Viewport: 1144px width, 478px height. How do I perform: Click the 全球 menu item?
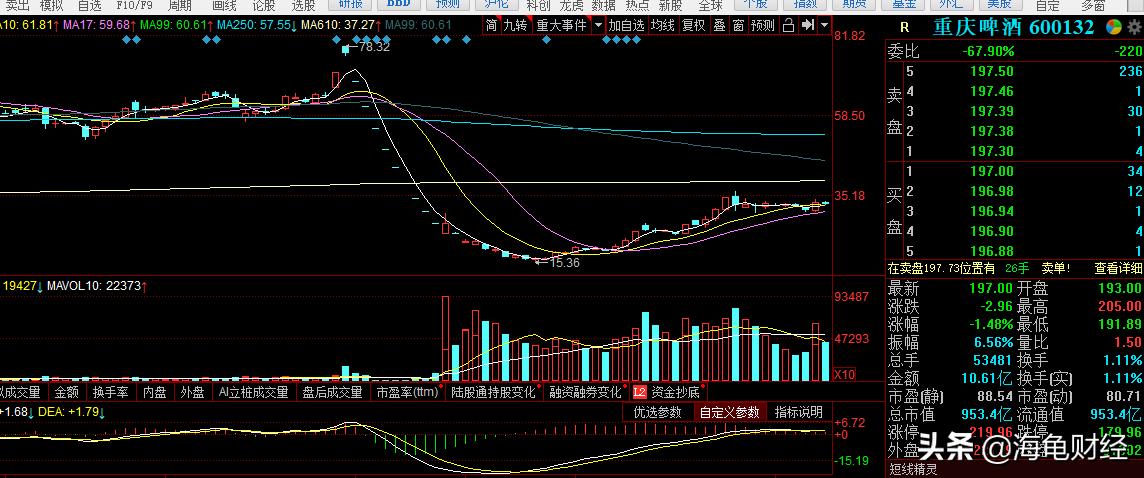tap(711, 6)
